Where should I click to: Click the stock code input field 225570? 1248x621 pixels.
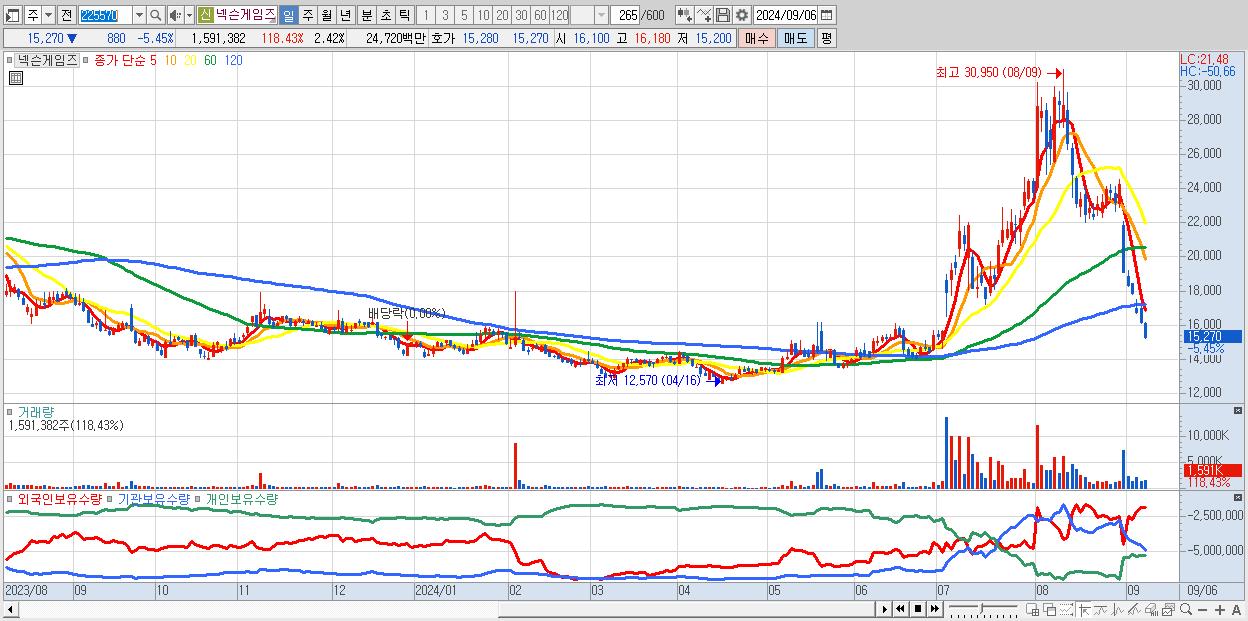[104, 15]
